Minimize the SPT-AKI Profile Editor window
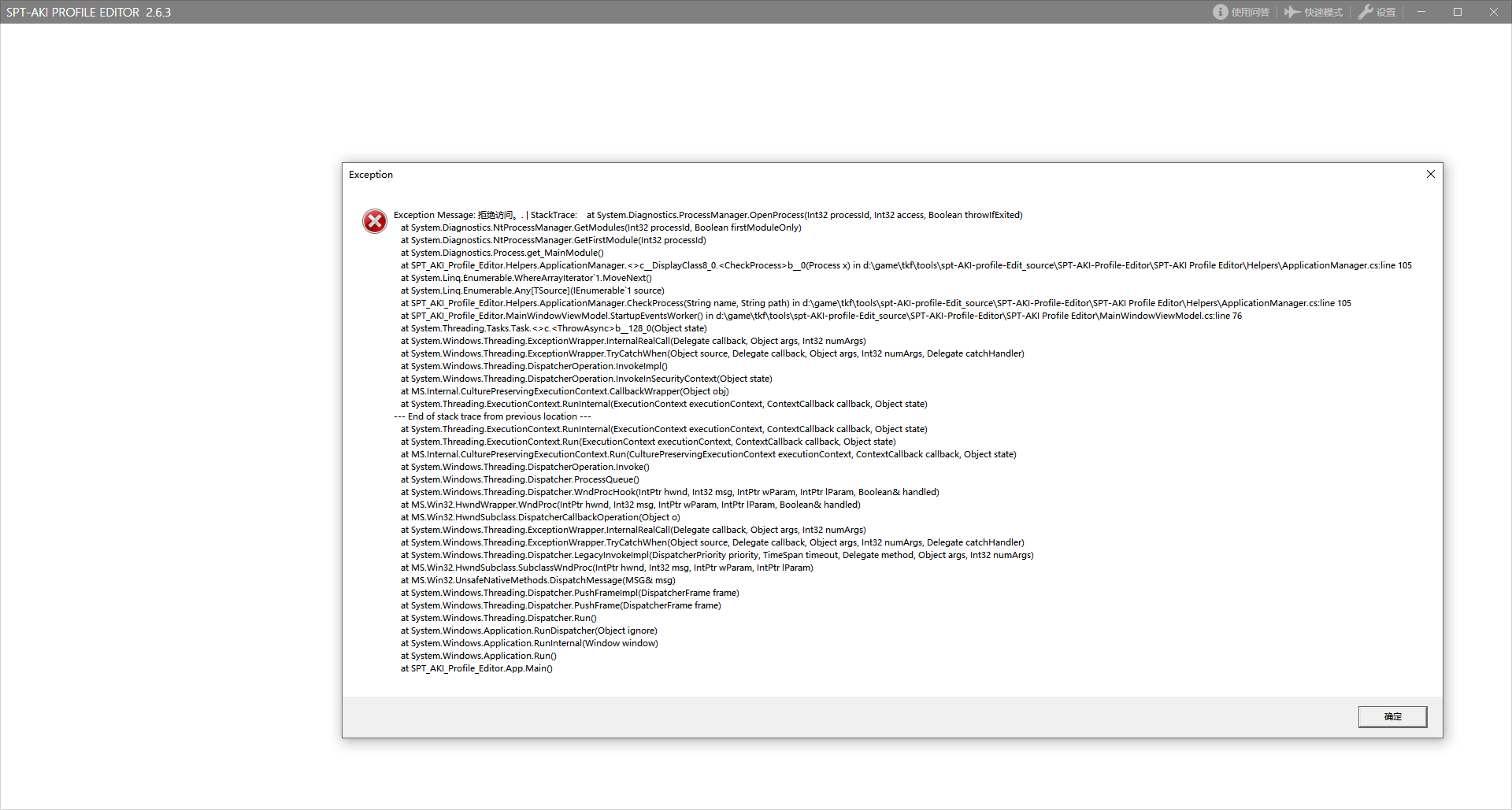The image size is (1512, 810). click(1421, 12)
